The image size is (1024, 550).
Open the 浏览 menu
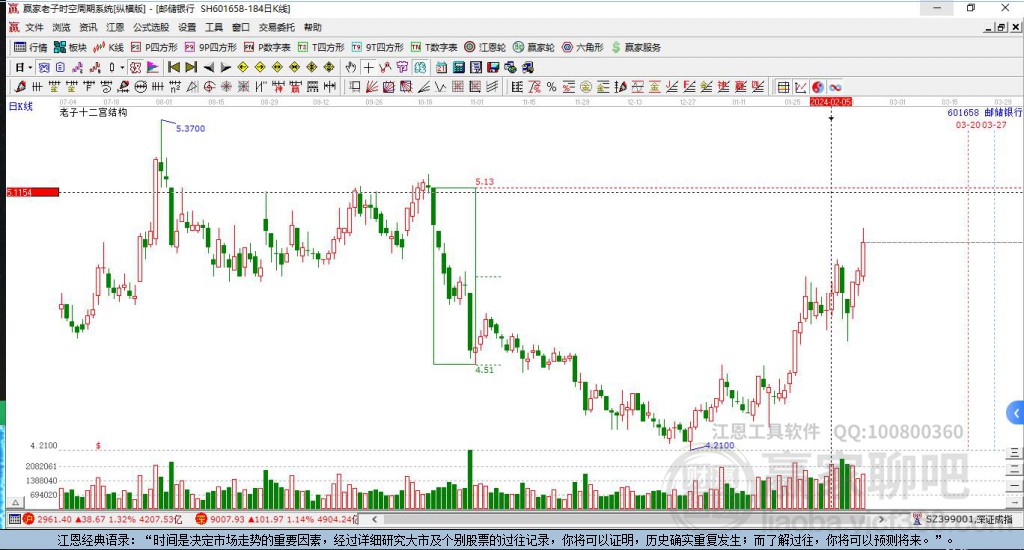click(x=61, y=27)
